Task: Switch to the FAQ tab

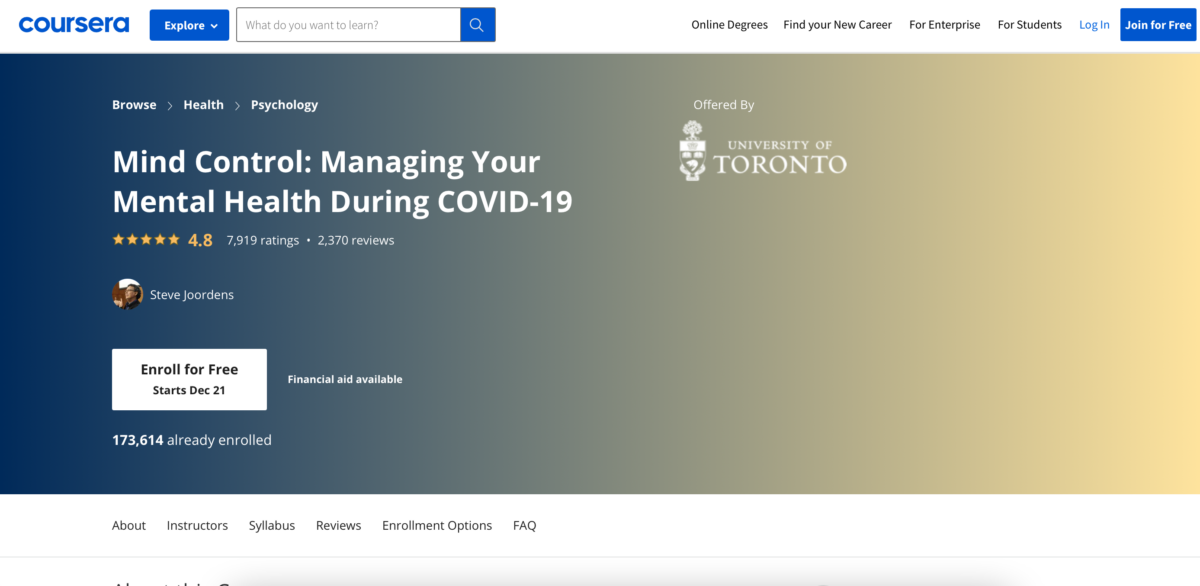Action: tap(525, 525)
